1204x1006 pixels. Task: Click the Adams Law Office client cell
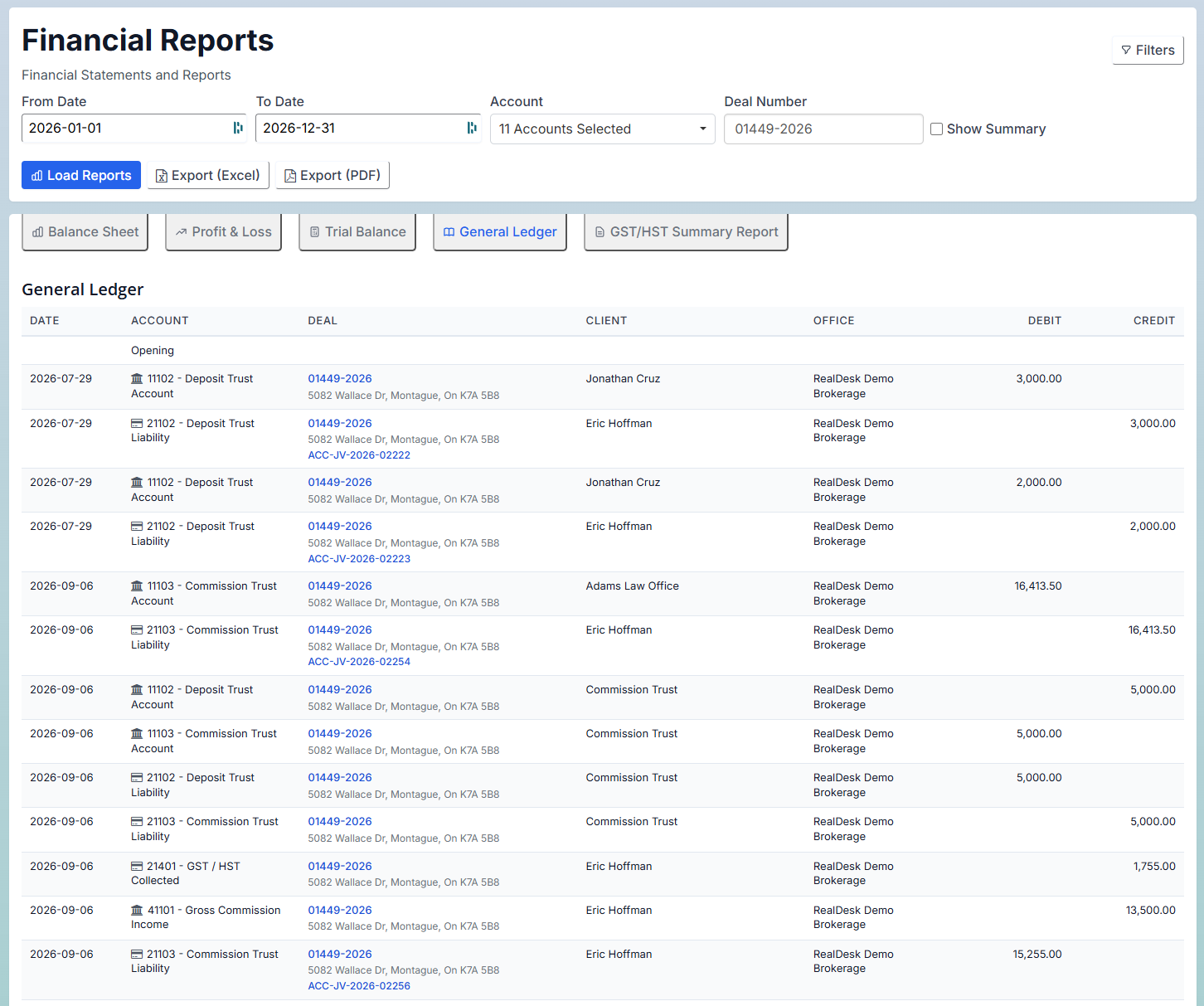pos(632,586)
